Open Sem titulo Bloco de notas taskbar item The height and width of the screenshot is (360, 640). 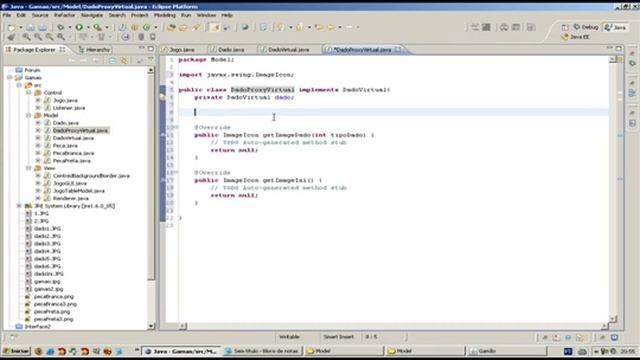[x=262, y=351]
